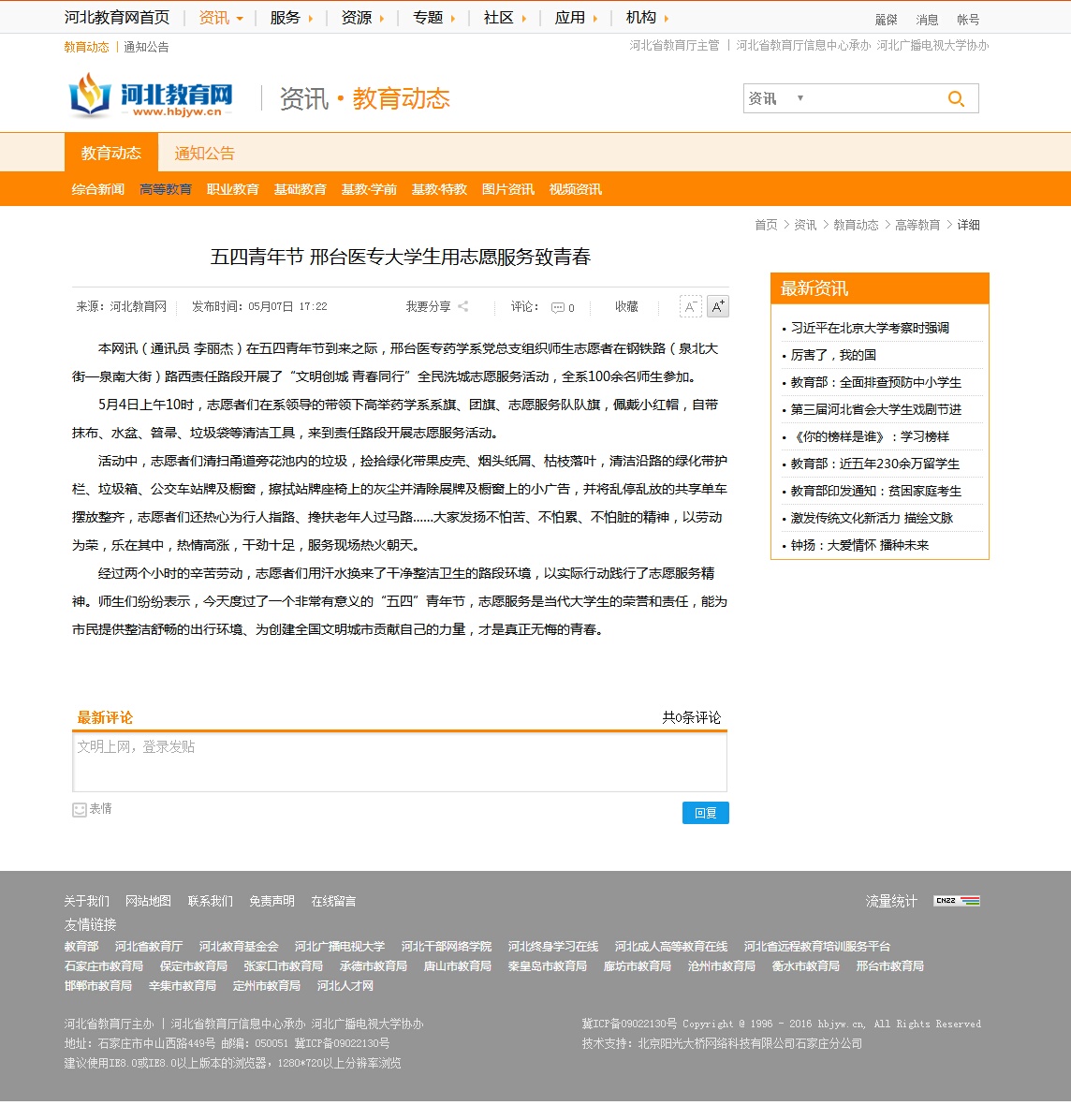Viewport: 1071px width, 1120px height.
Task: Open the 表情 emoji picker icon
Action: (x=80, y=810)
